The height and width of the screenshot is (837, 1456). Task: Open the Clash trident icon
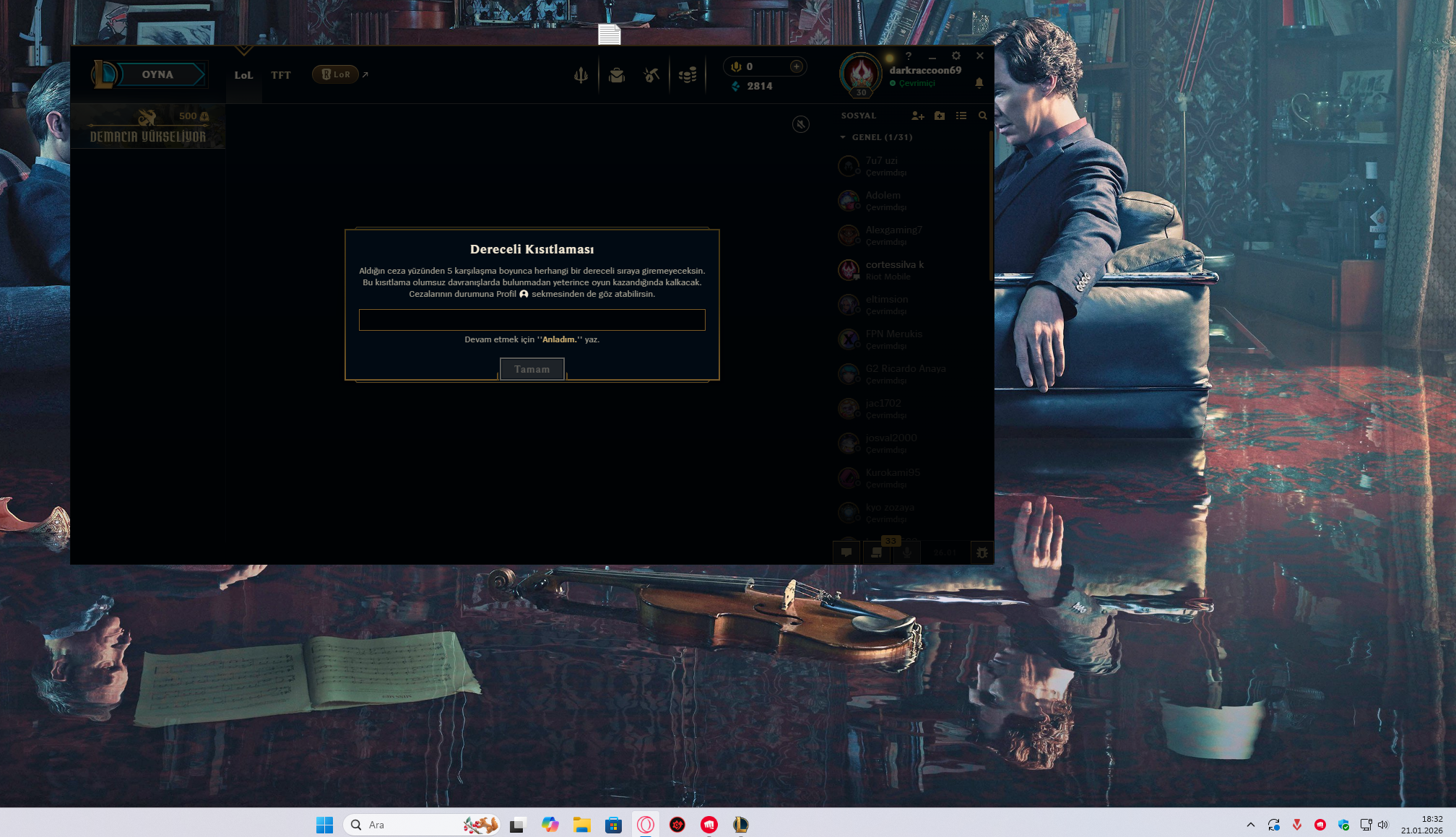[581, 75]
